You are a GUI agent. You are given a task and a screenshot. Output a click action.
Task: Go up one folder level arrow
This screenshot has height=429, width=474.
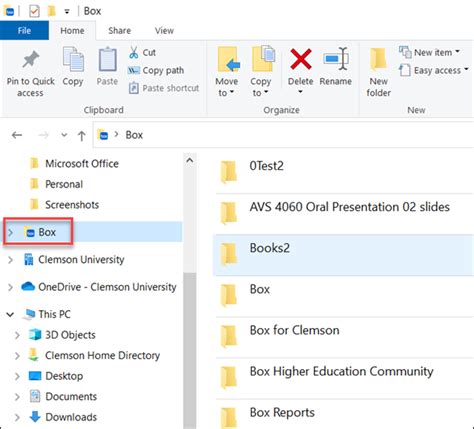[x=82, y=135]
